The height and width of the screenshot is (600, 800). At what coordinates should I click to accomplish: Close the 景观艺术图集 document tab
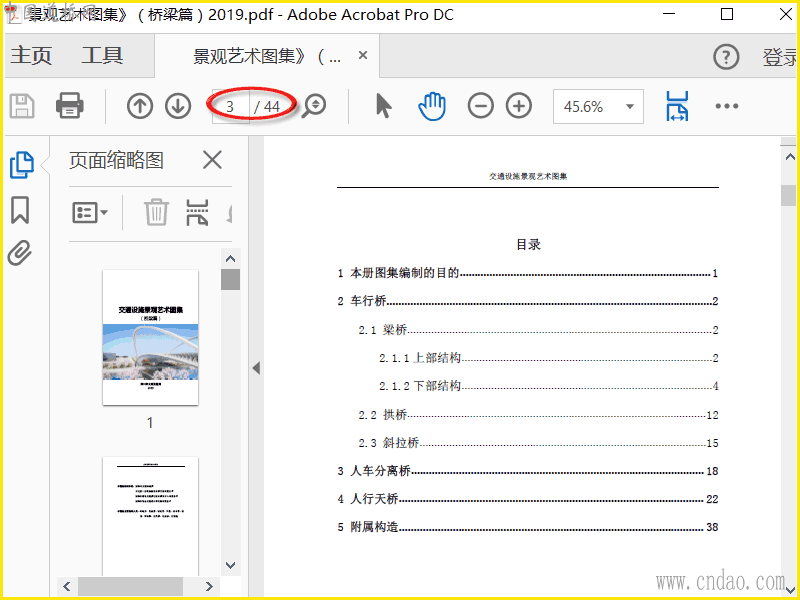click(x=363, y=55)
